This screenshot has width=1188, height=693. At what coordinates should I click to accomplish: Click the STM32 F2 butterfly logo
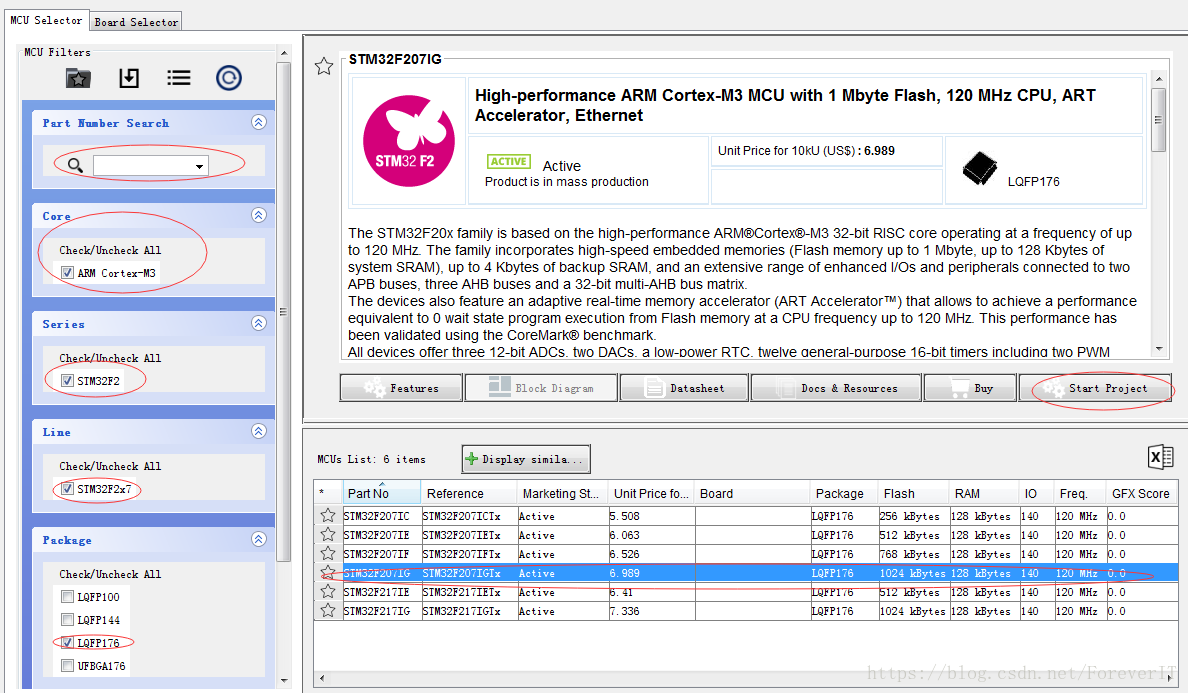click(x=408, y=141)
